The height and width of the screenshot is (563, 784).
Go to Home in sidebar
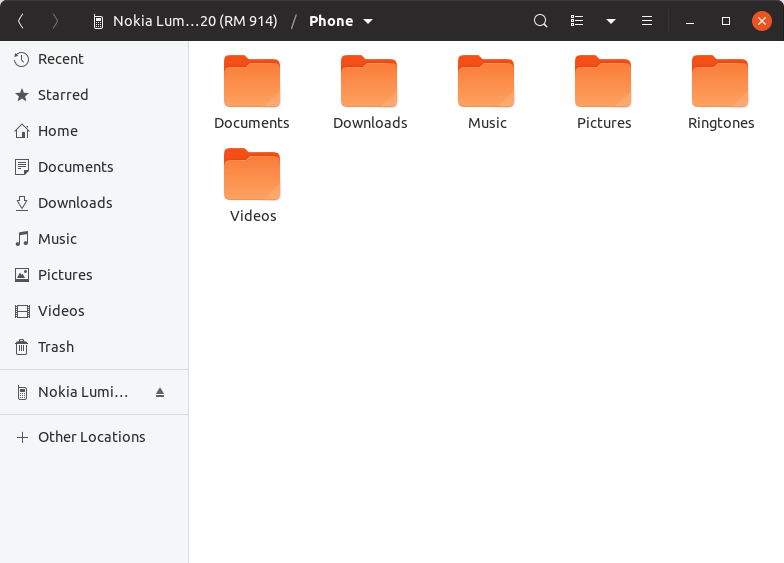pyautogui.click(x=57, y=131)
